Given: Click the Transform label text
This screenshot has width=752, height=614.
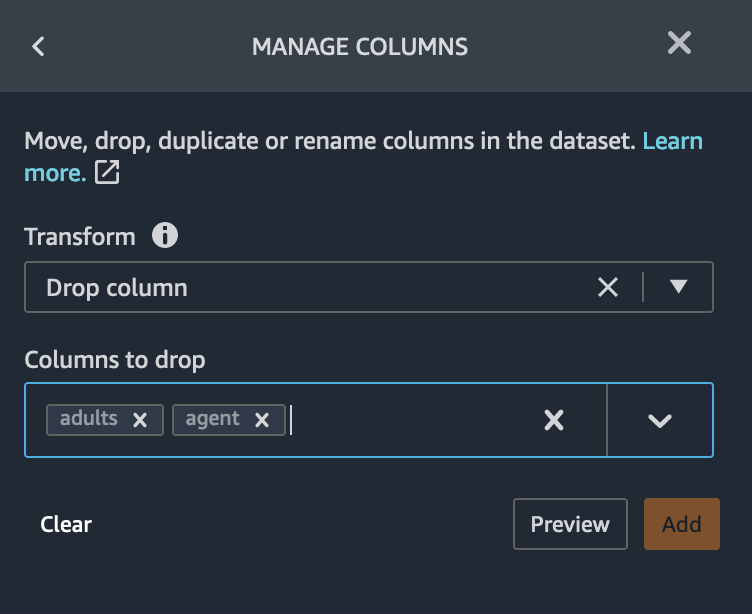Looking at the screenshot, I should (x=80, y=236).
